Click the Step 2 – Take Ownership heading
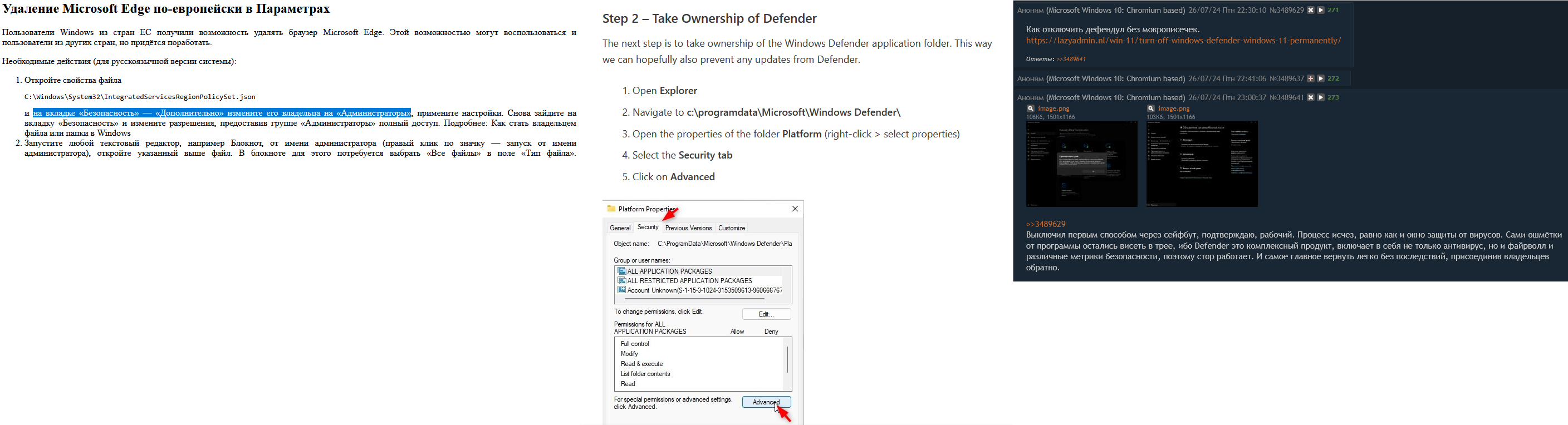This screenshot has width=1568, height=425. [709, 18]
